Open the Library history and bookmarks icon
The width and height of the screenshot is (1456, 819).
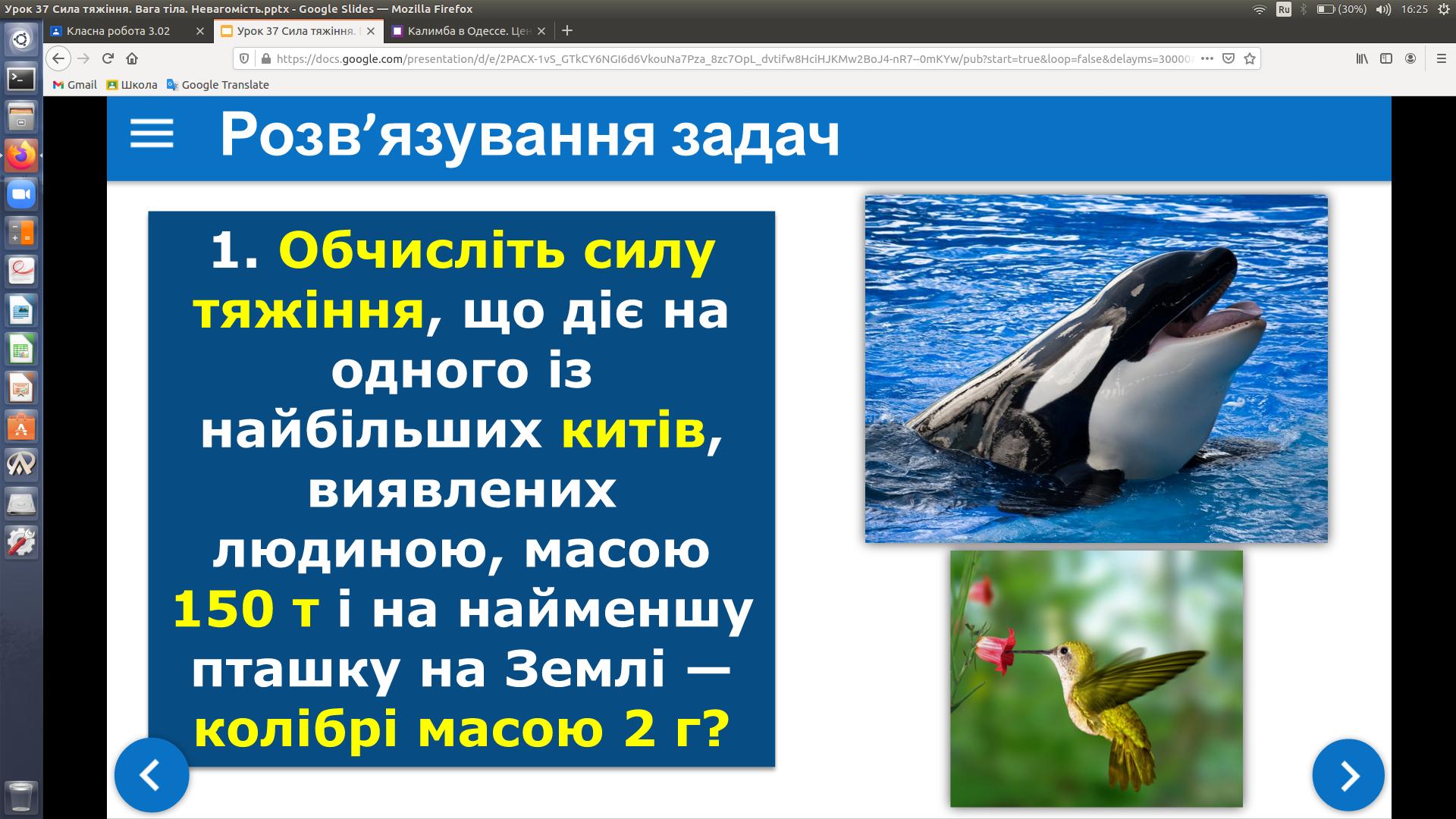pyautogui.click(x=1362, y=58)
